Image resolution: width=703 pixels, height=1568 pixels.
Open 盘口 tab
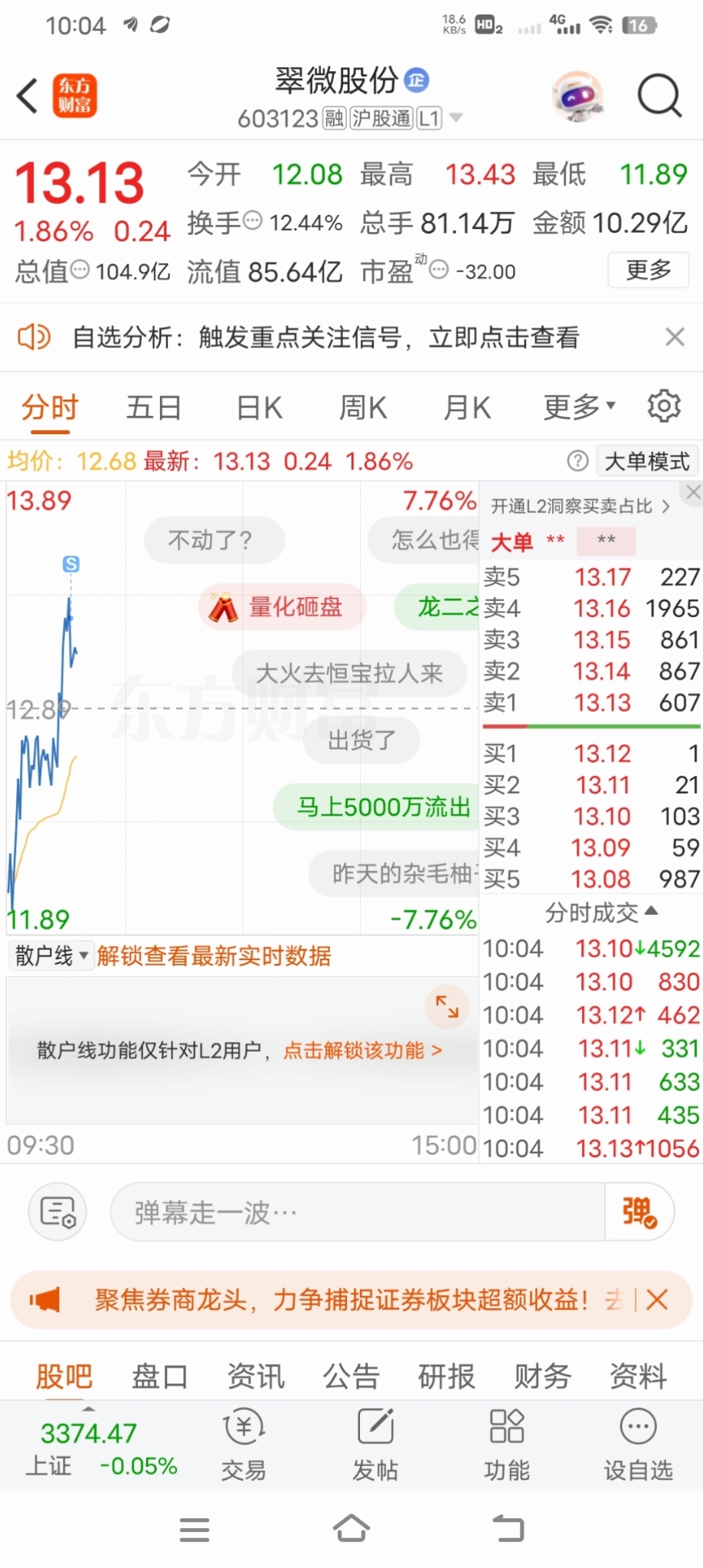pyautogui.click(x=160, y=1376)
